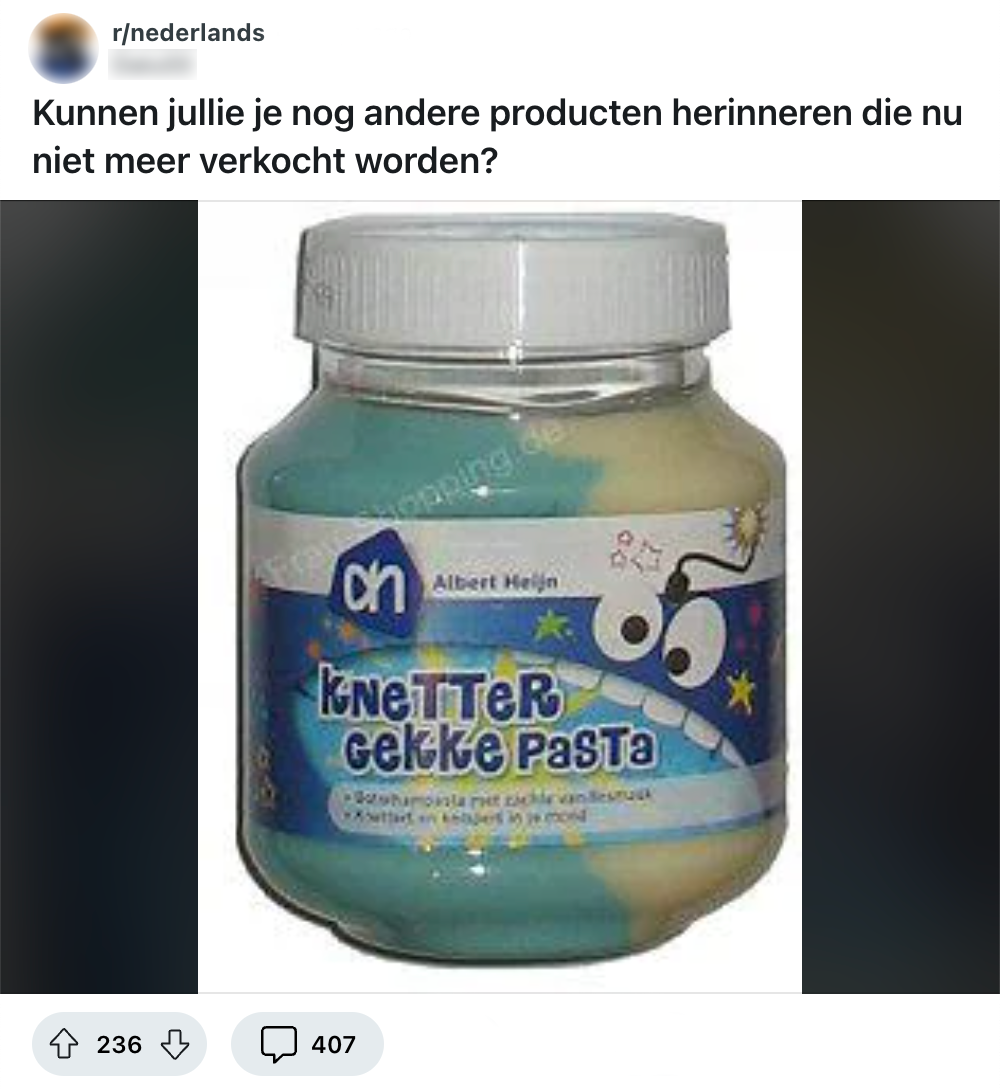
Task: View the Knetter Gekke Pasta jar image
Action: [x=500, y=596]
